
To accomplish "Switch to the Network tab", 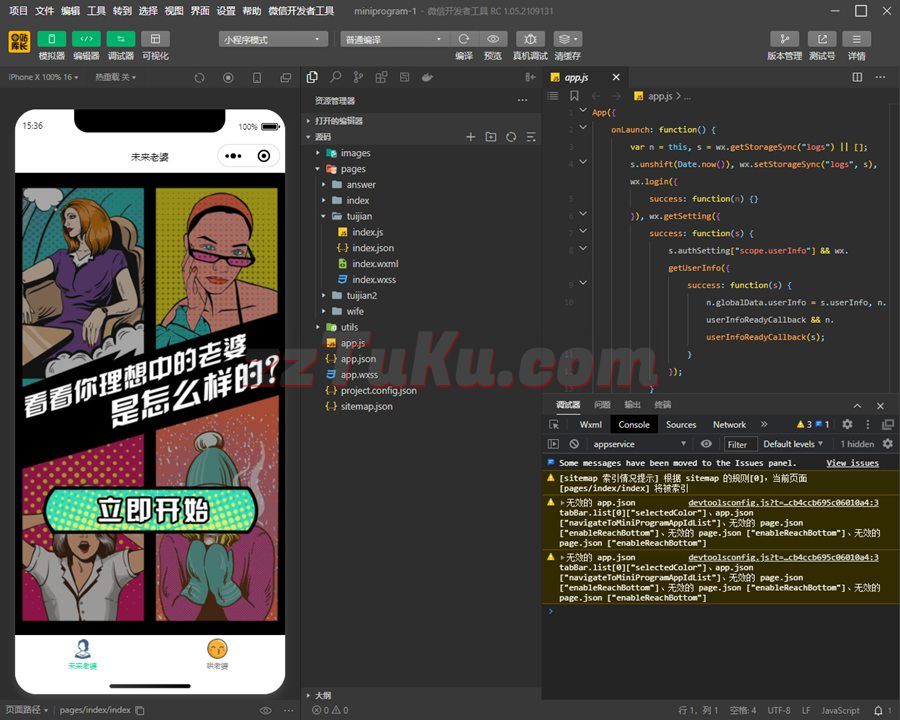I will [729, 424].
